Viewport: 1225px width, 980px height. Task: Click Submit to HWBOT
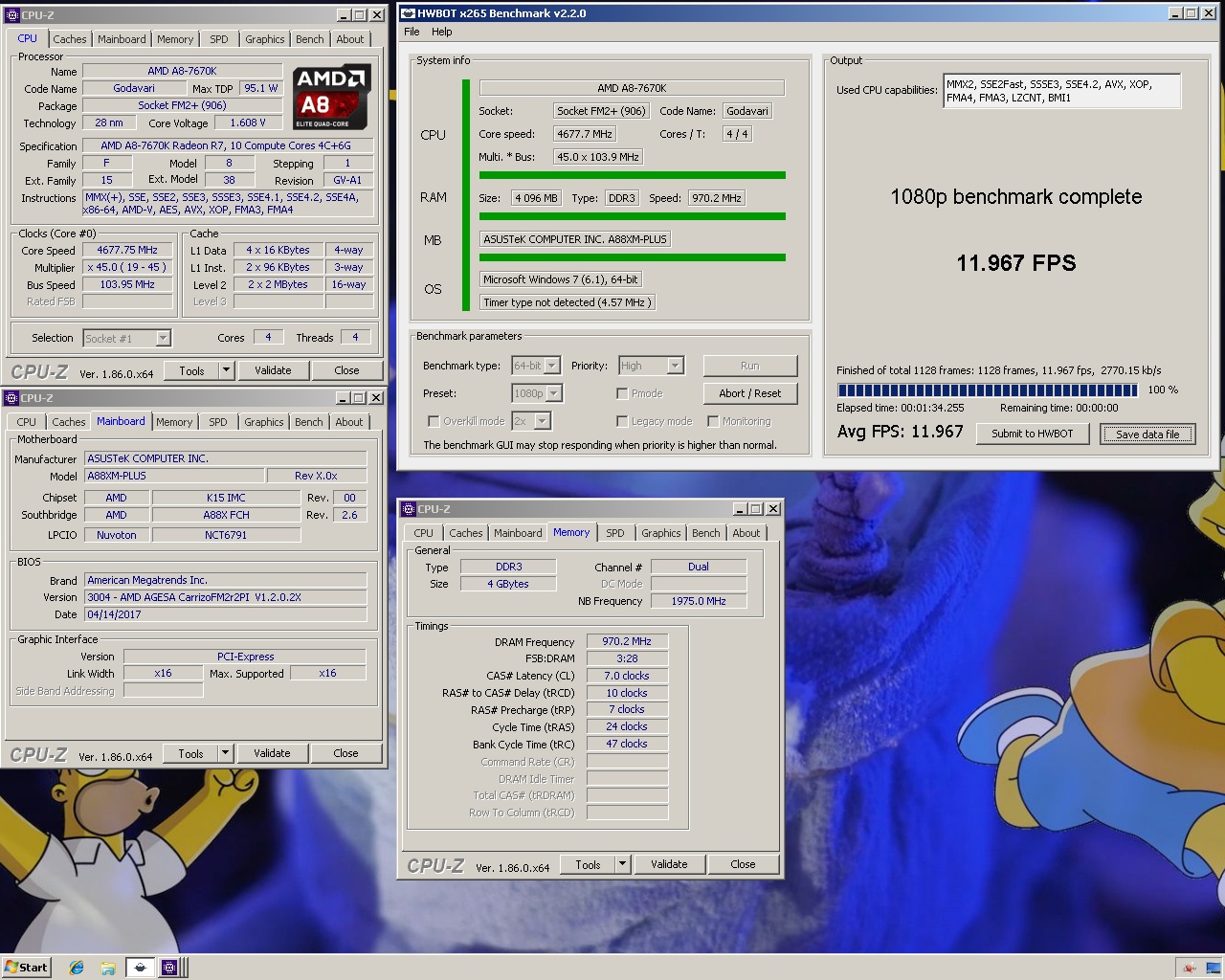[x=1033, y=434]
